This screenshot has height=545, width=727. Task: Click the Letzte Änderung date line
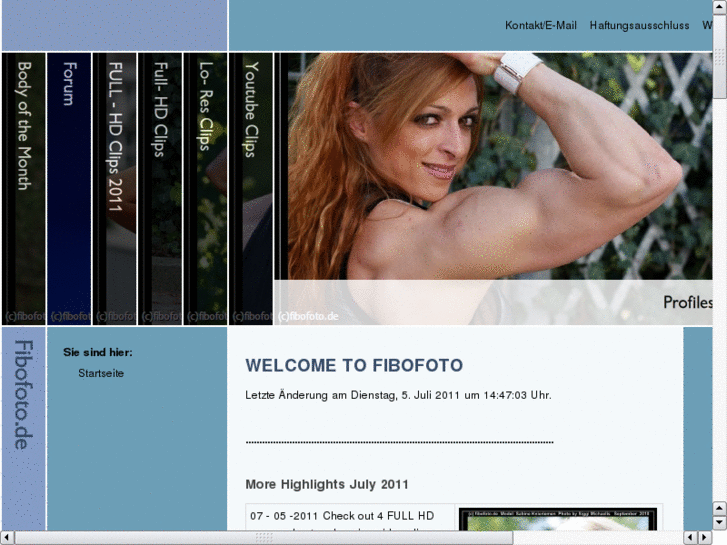coord(398,395)
